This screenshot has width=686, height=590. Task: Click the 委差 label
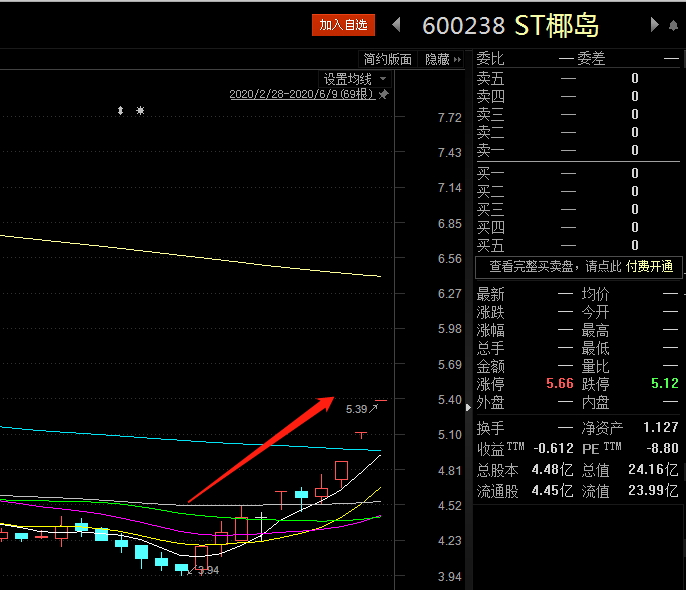tap(591, 58)
